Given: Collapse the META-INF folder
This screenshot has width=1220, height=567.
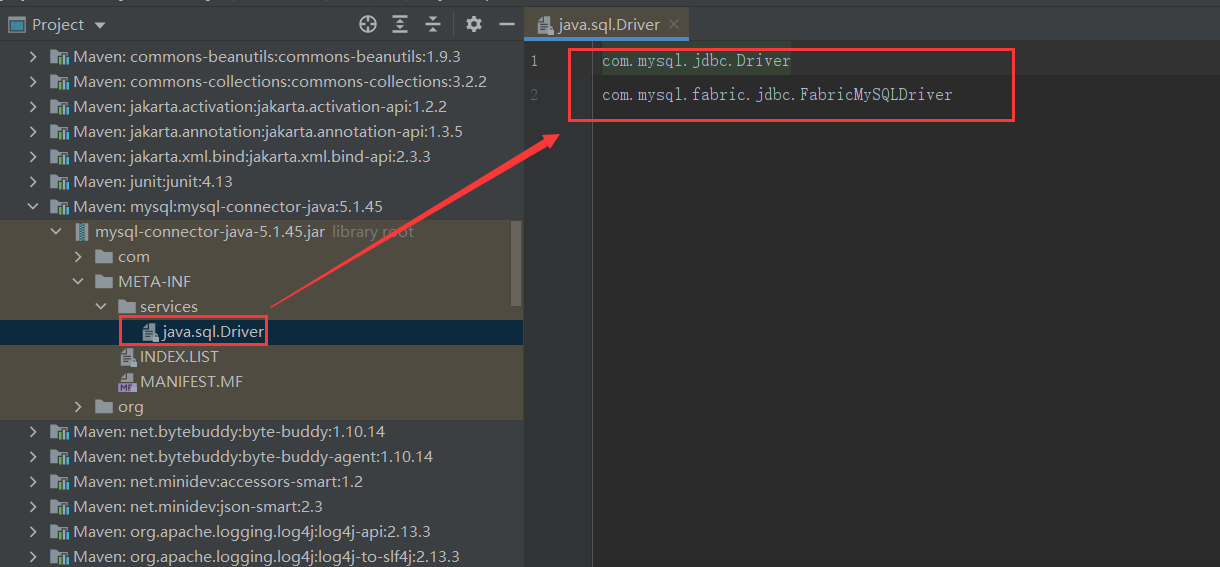Looking at the screenshot, I should 79,281.
